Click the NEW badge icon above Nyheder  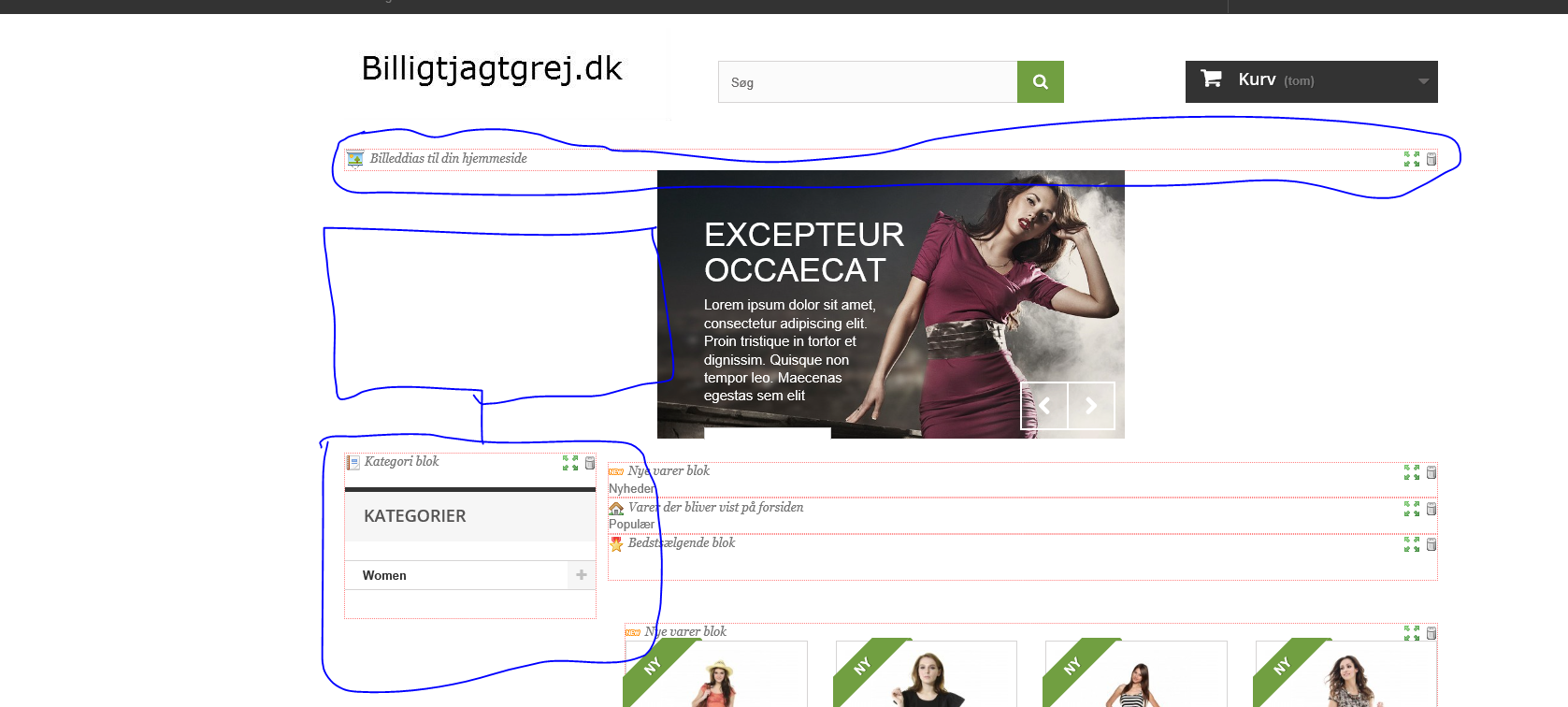616,471
